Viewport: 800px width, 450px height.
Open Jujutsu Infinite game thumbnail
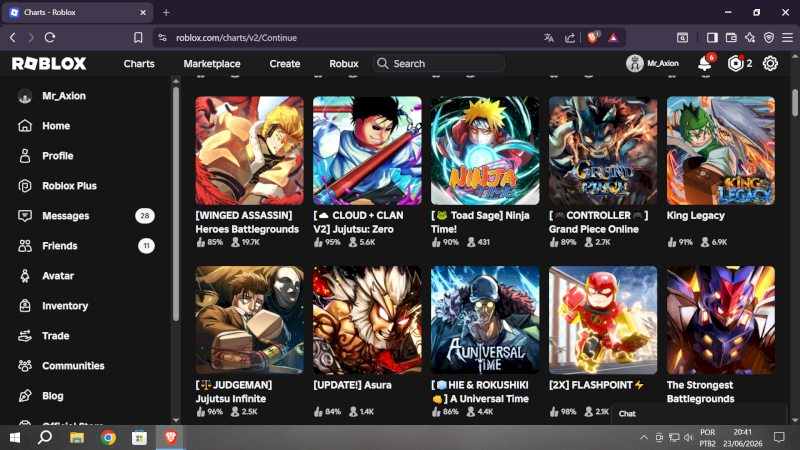[249, 320]
